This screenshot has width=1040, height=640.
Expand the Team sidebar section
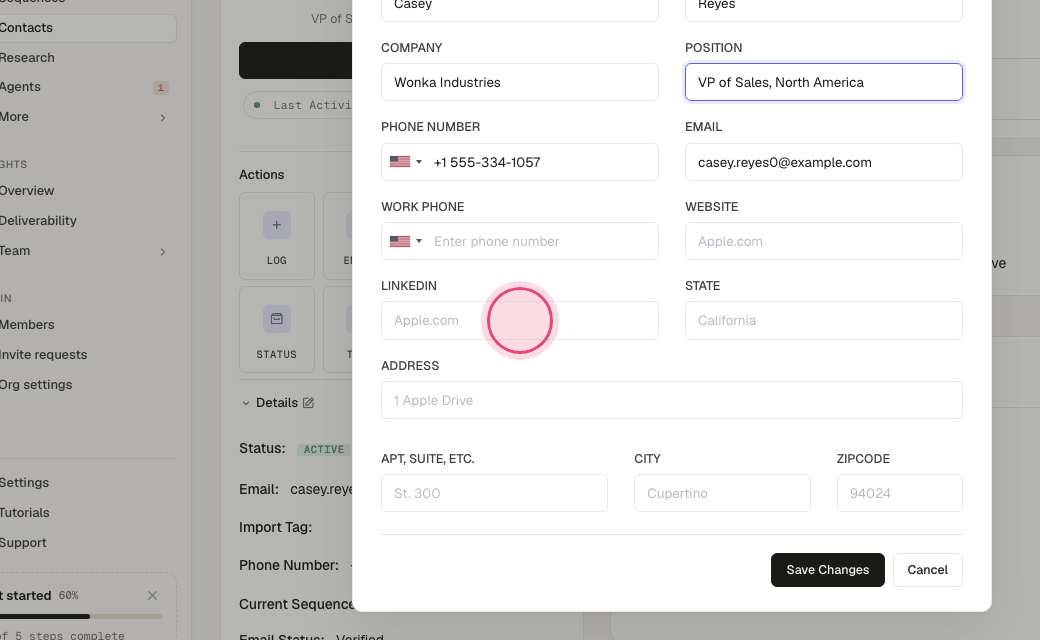coord(162,251)
